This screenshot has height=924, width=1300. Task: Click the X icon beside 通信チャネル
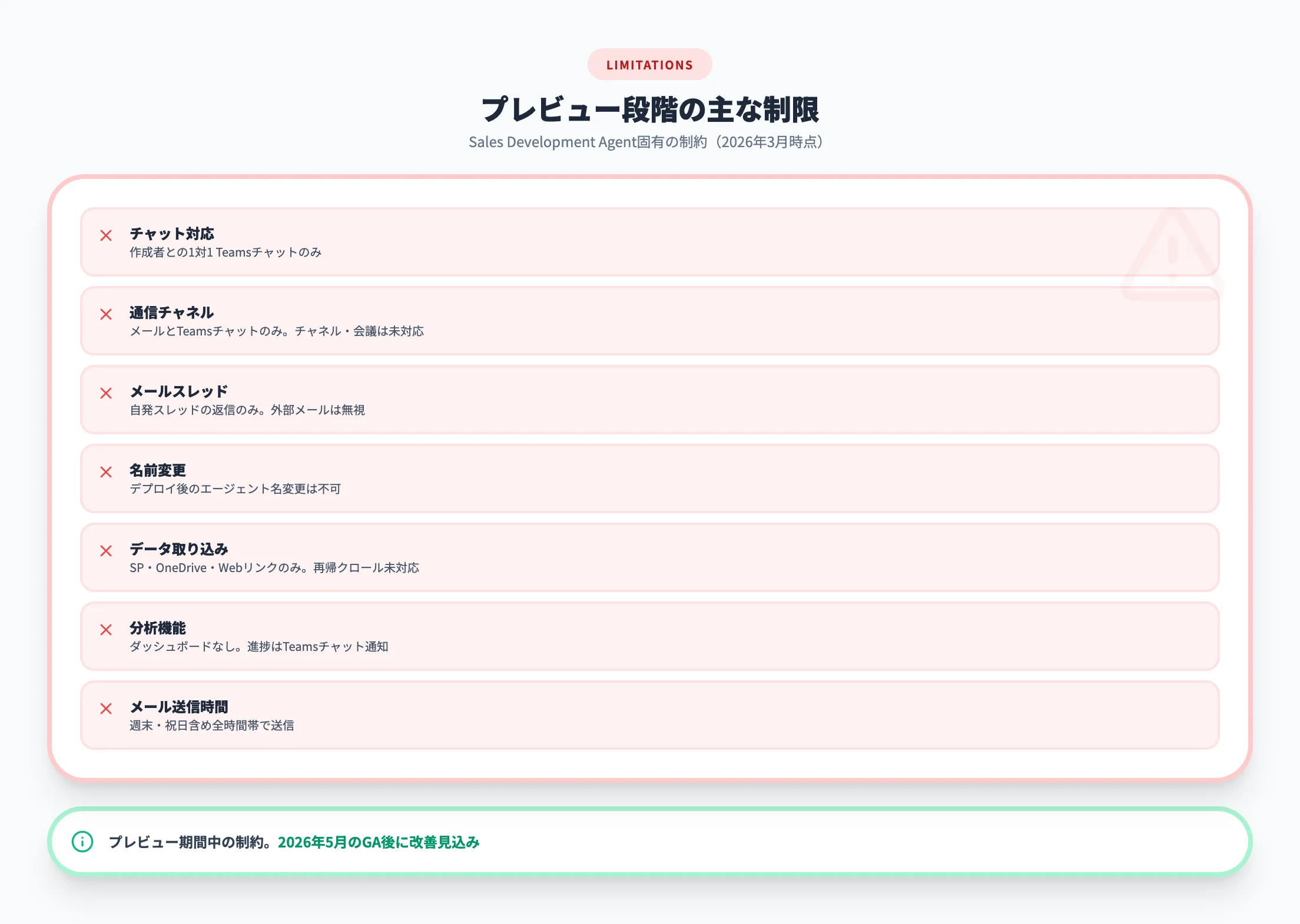107,314
